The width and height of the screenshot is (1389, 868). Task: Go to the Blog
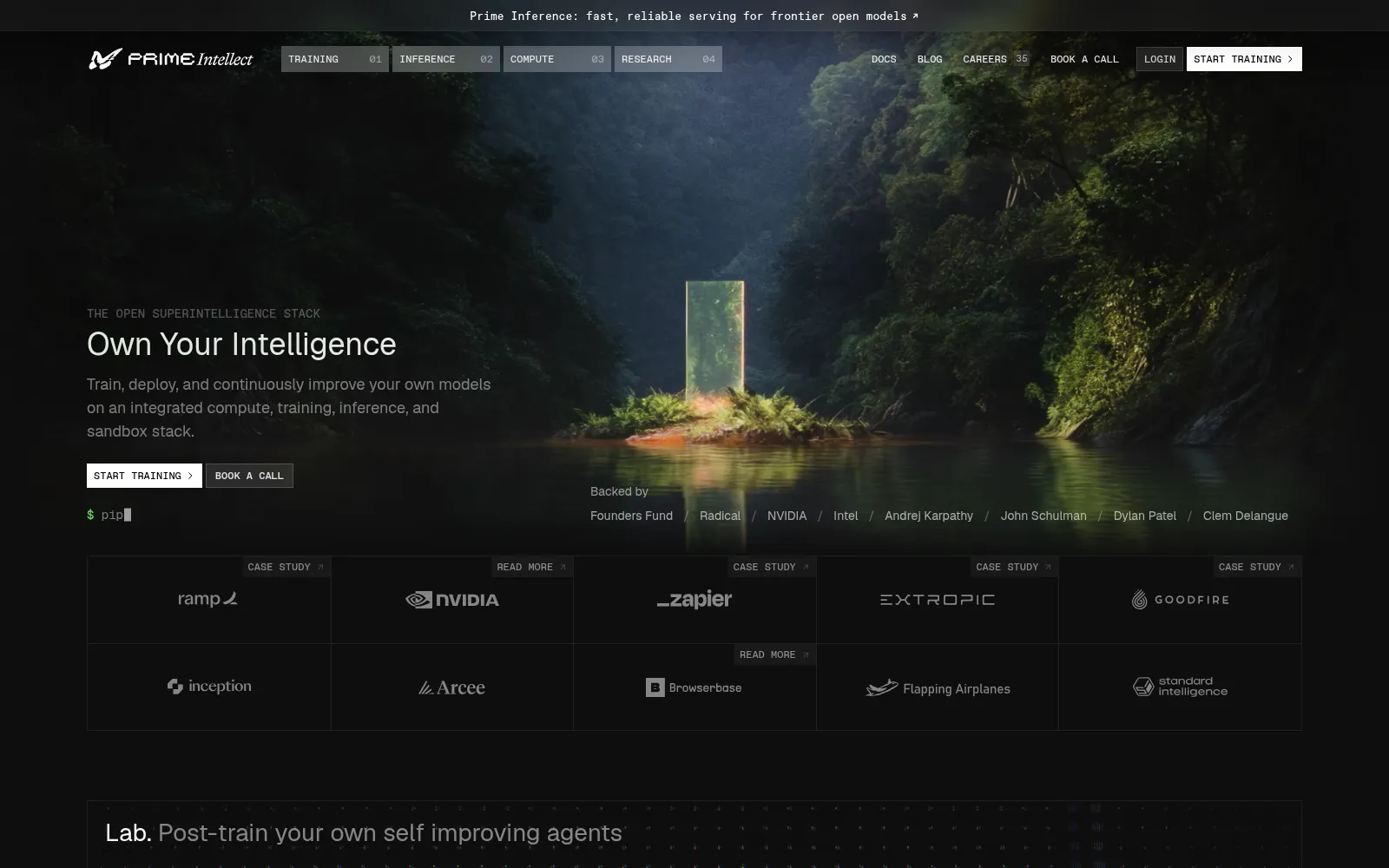[x=930, y=59]
